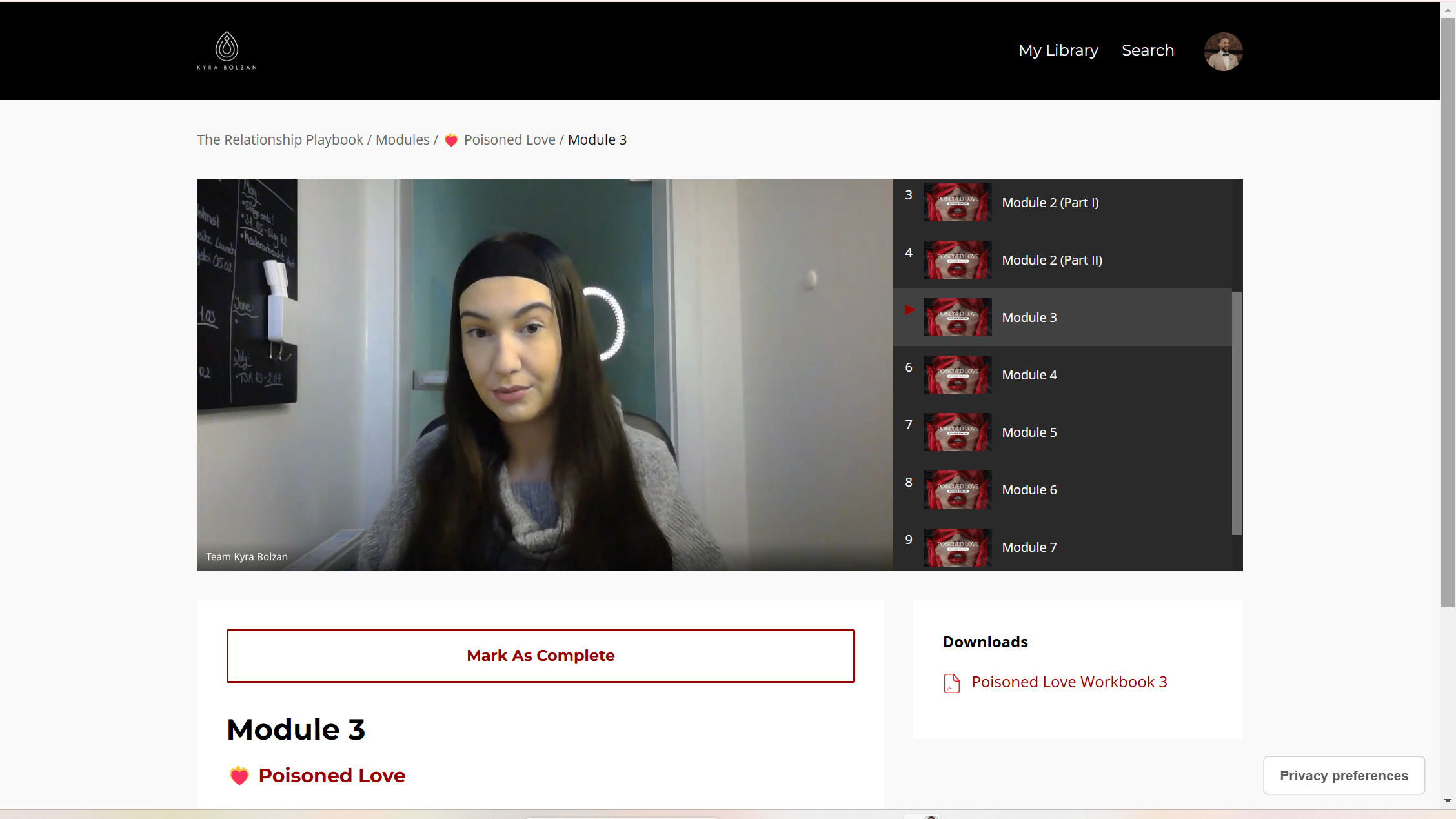Click the PDF icon beside Workbook 3
1456x819 pixels.
951,683
